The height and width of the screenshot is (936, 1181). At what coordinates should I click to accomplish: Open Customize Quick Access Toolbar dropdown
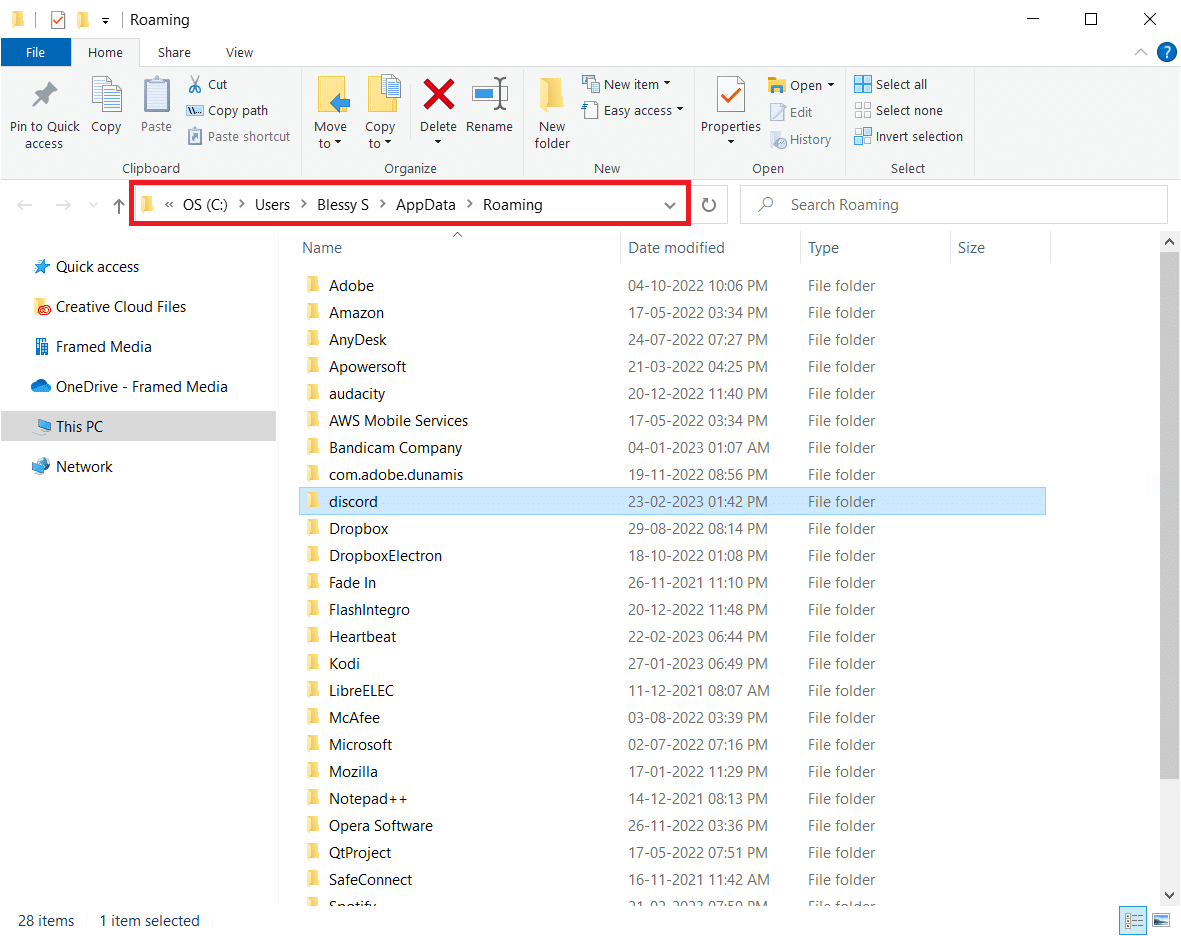click(x=105, y=21)
